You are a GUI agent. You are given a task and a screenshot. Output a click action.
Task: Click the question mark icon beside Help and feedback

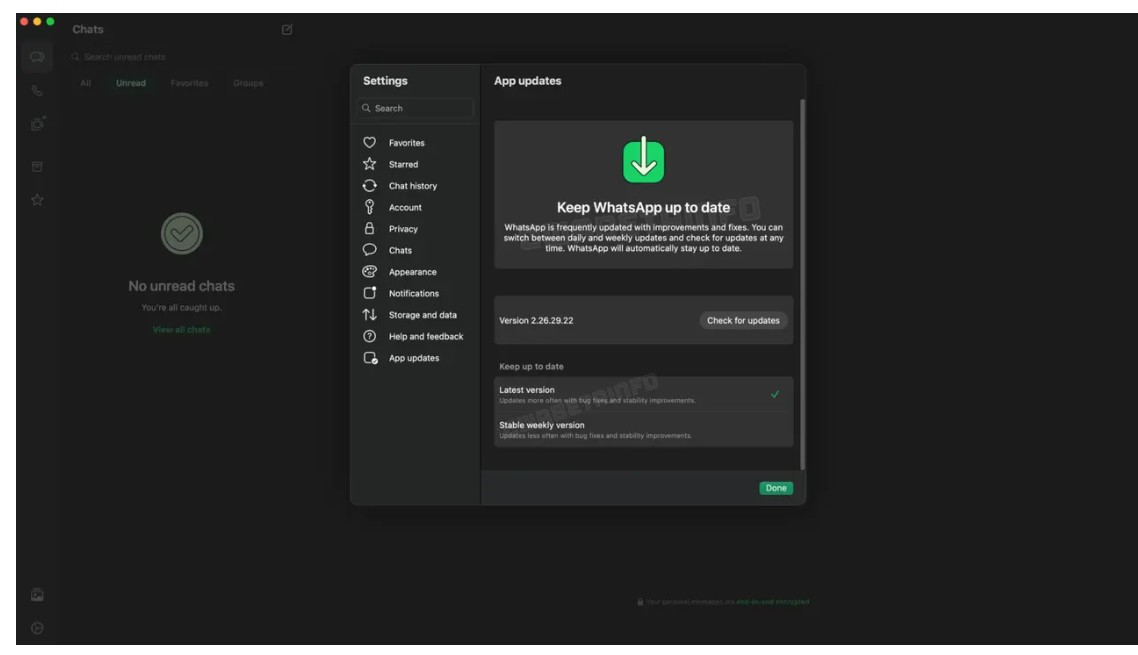[369, 336]
